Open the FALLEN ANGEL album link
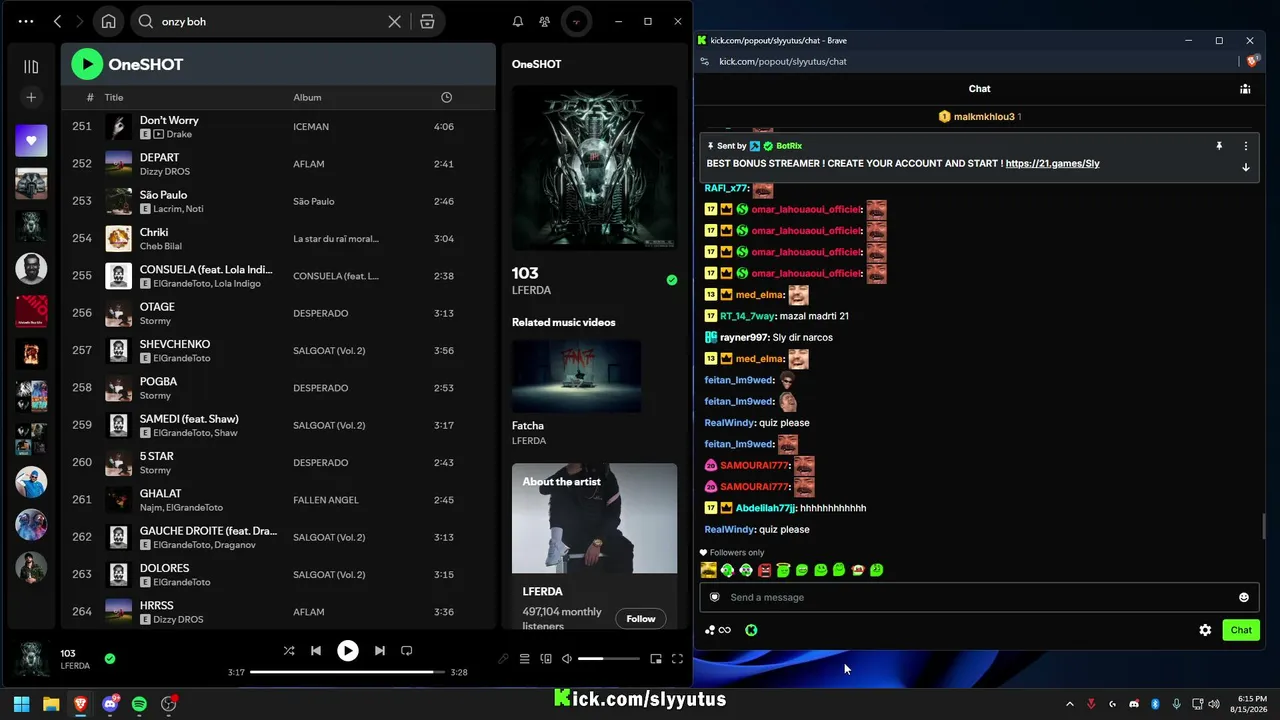Image resolution: width=1280 pixels, height=720 pixels. point(326,500)
